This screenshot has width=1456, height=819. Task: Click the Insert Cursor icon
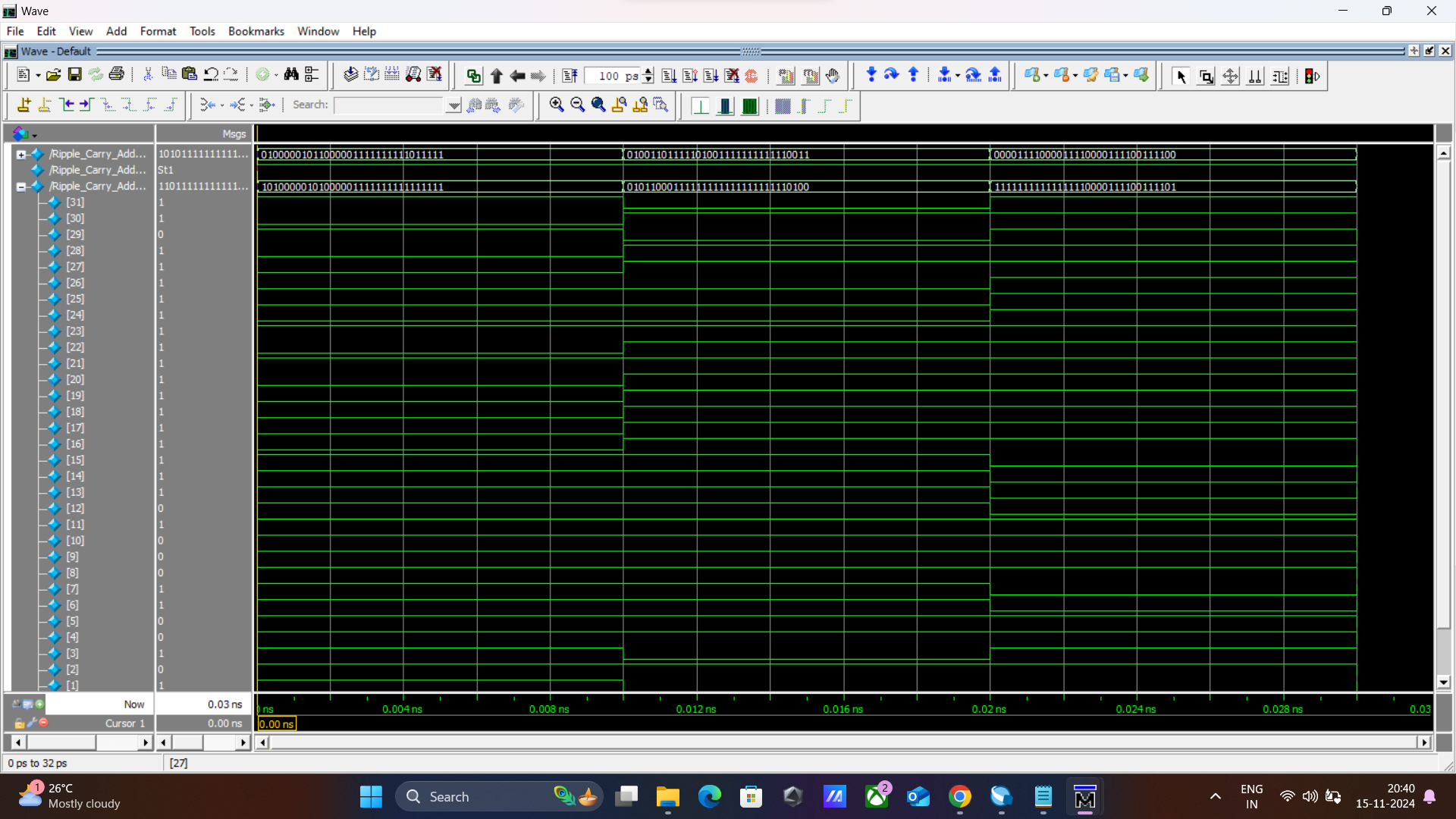click(x=24, y=105)
